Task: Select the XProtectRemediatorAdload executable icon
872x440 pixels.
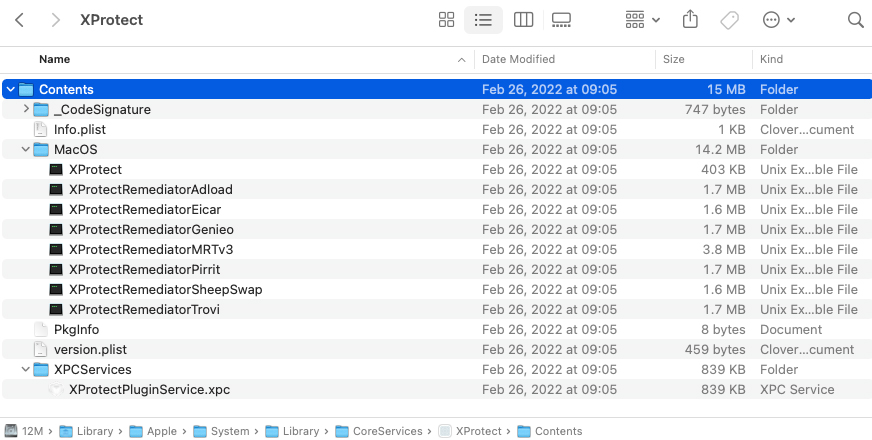Action: click(56, 190)
